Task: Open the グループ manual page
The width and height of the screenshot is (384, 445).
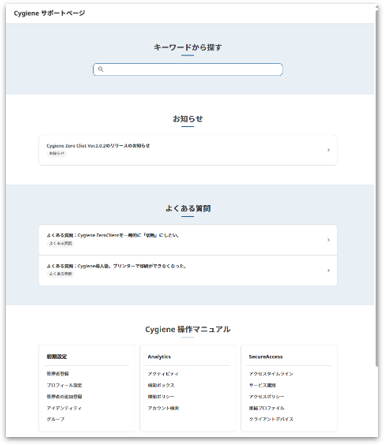Action: coord(56,419)
